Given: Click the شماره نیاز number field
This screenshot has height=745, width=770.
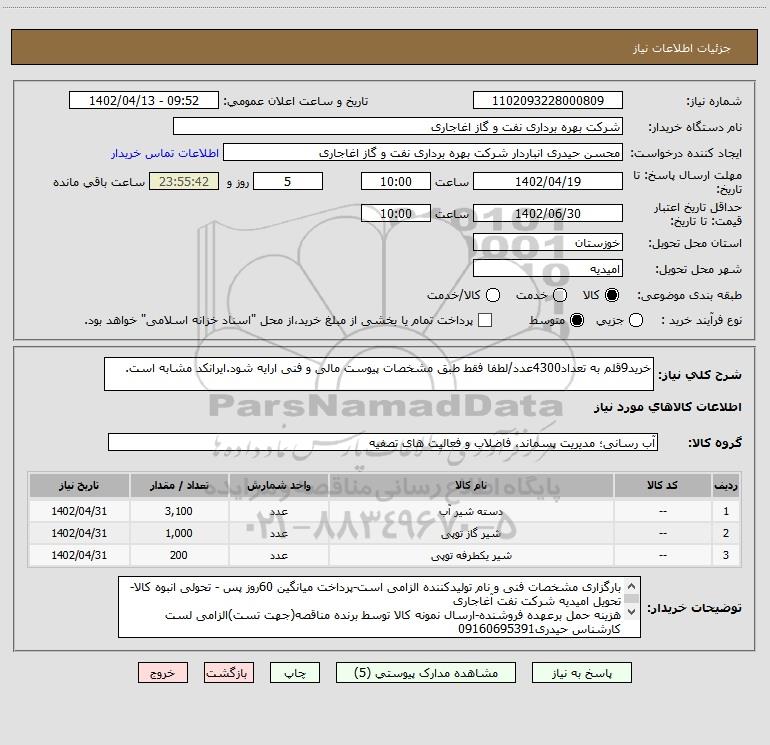Looking at the screenshot, I should pyautogui.click(x=548, y=101).
